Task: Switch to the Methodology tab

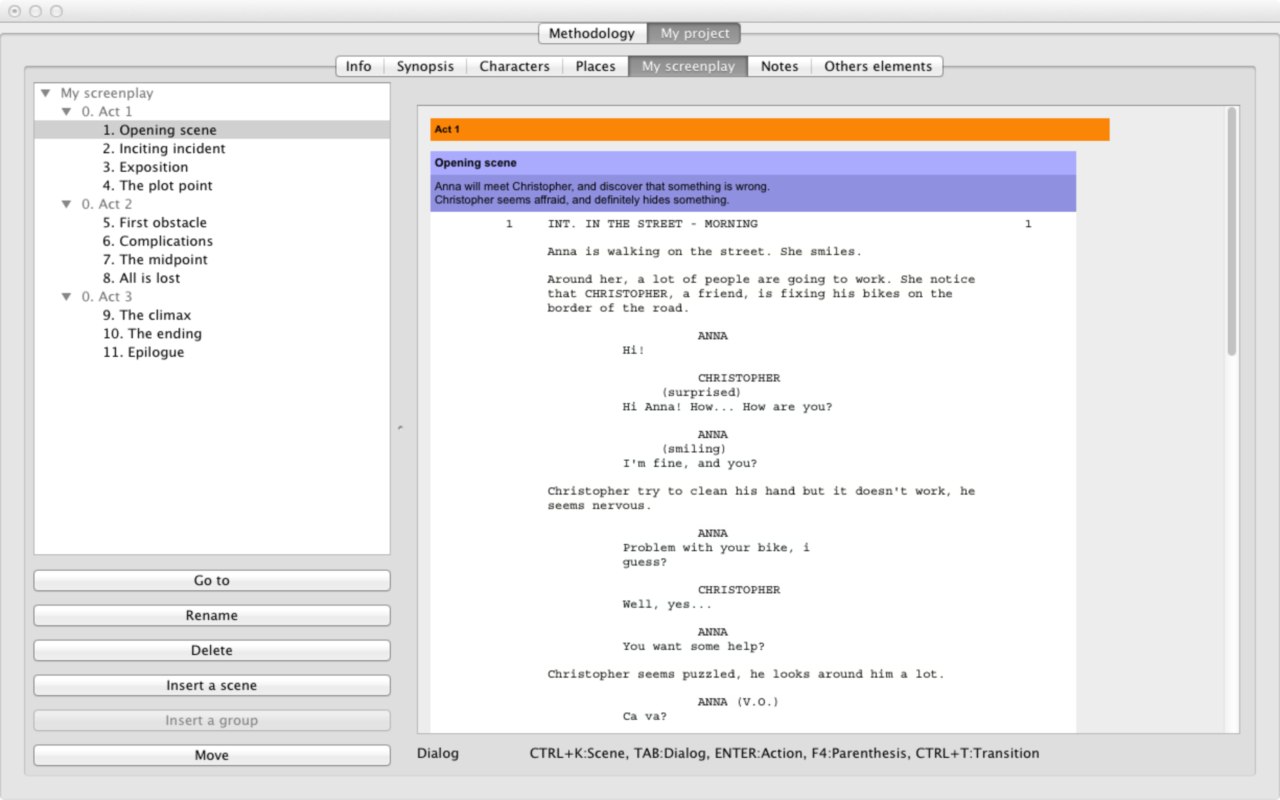Action: point(592,33)
